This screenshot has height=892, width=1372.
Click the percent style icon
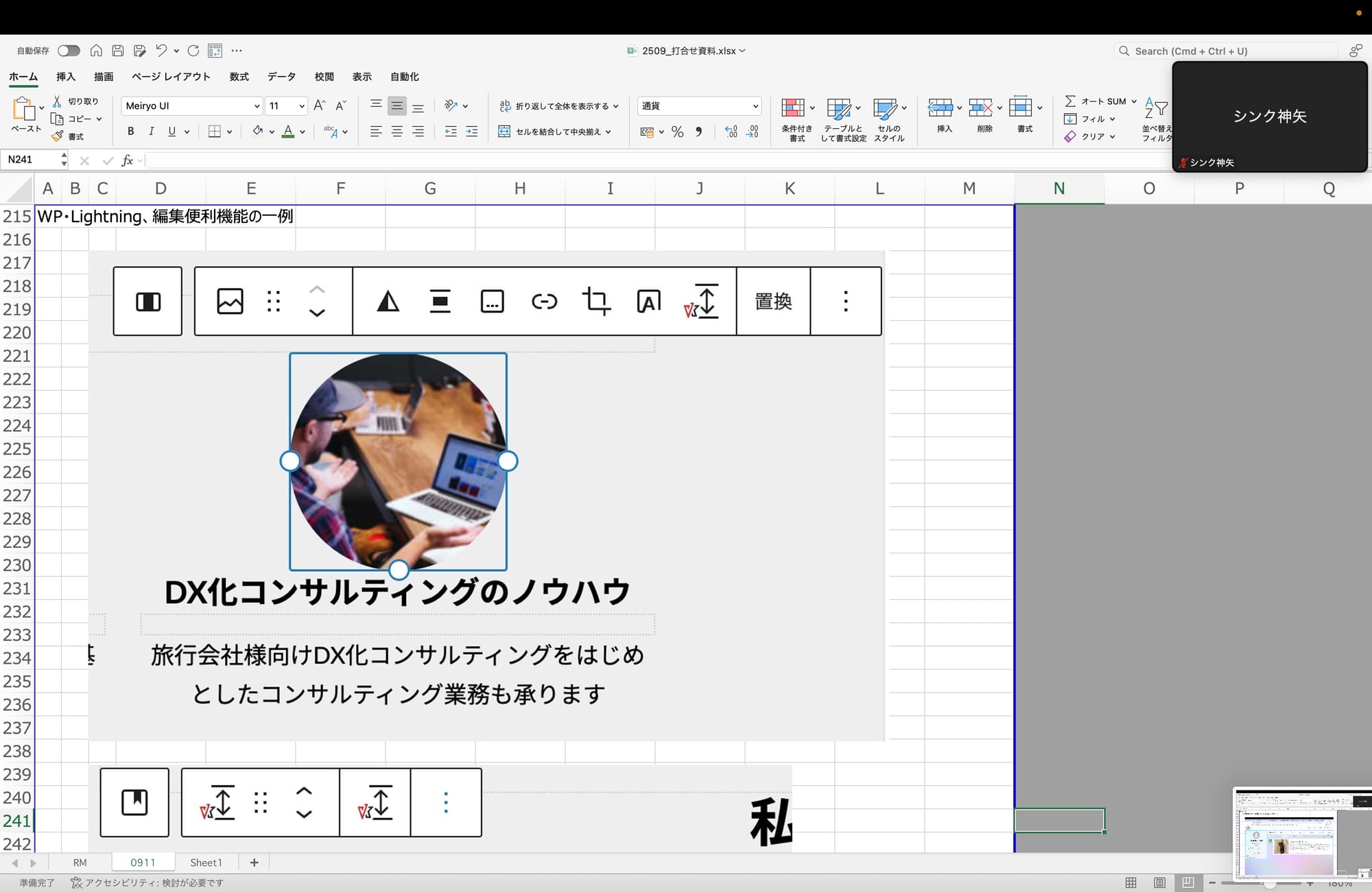677,132
